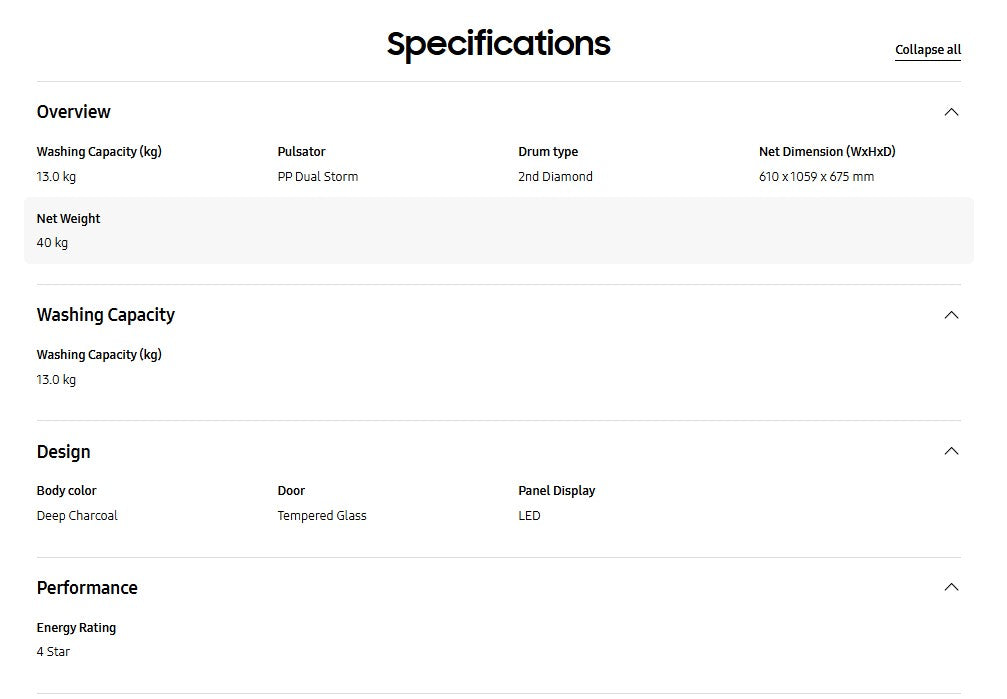This screenshot has width=1007, height=699.
Task: Collapse the Performance section chevron
Action: click(951, 587)
